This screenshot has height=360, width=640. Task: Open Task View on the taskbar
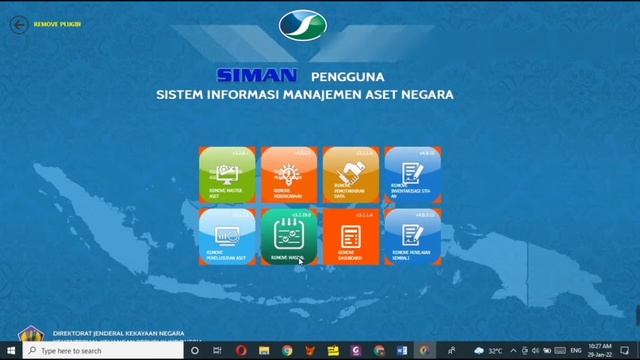click(x=217, y=351)
